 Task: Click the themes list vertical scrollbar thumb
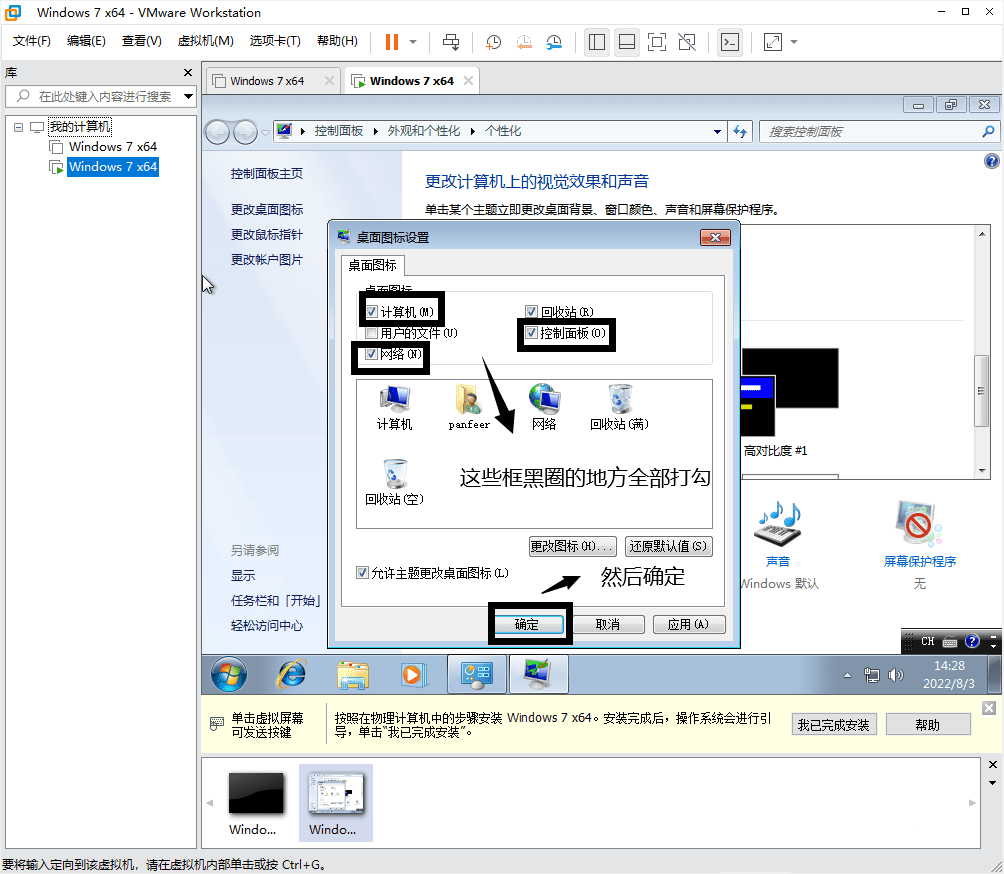tap(982, 390)
